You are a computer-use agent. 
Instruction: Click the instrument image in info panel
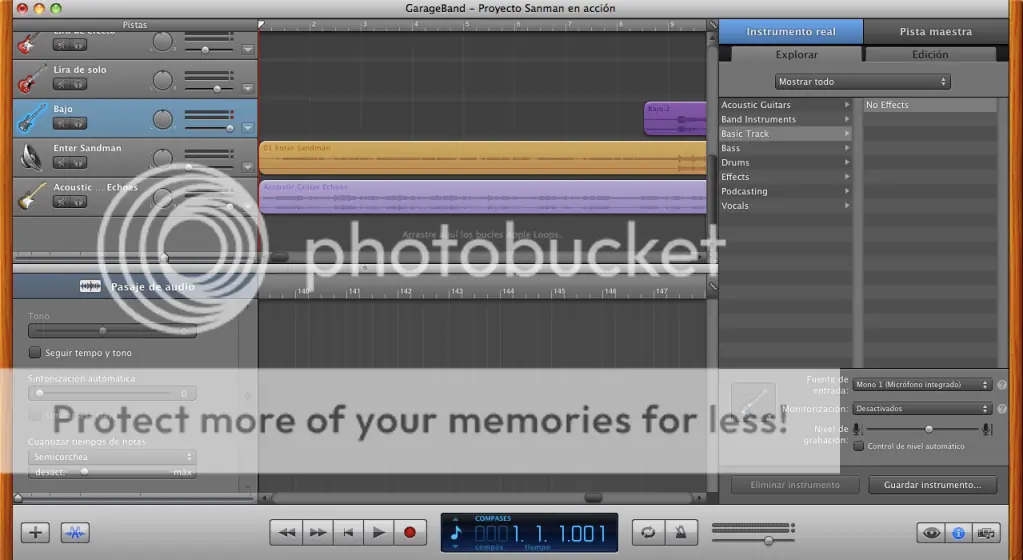[x=753, y=403]
